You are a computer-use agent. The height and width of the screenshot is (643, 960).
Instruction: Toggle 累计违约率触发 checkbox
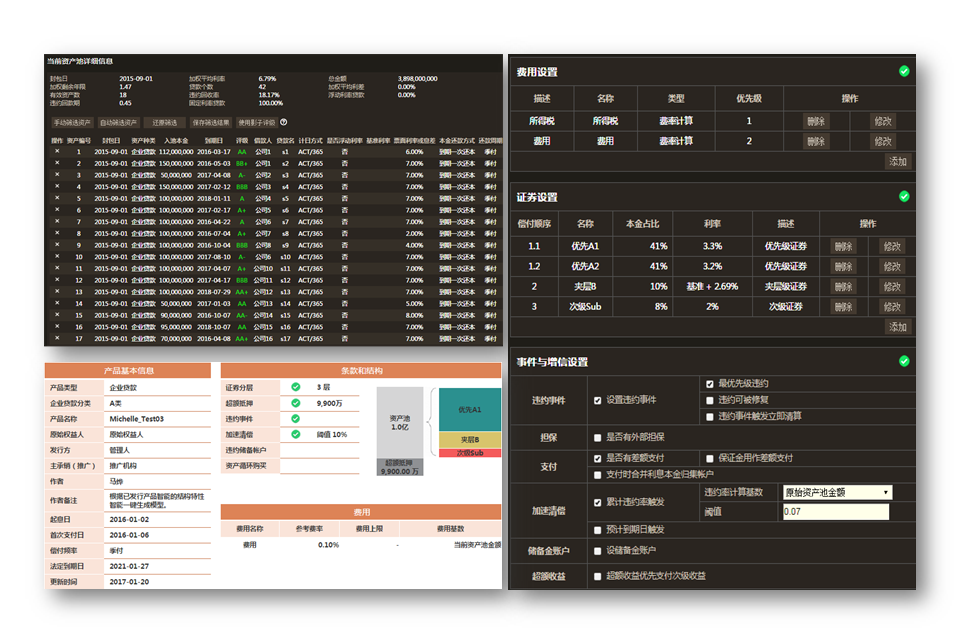pyautogui.click(x=598, y=503)
